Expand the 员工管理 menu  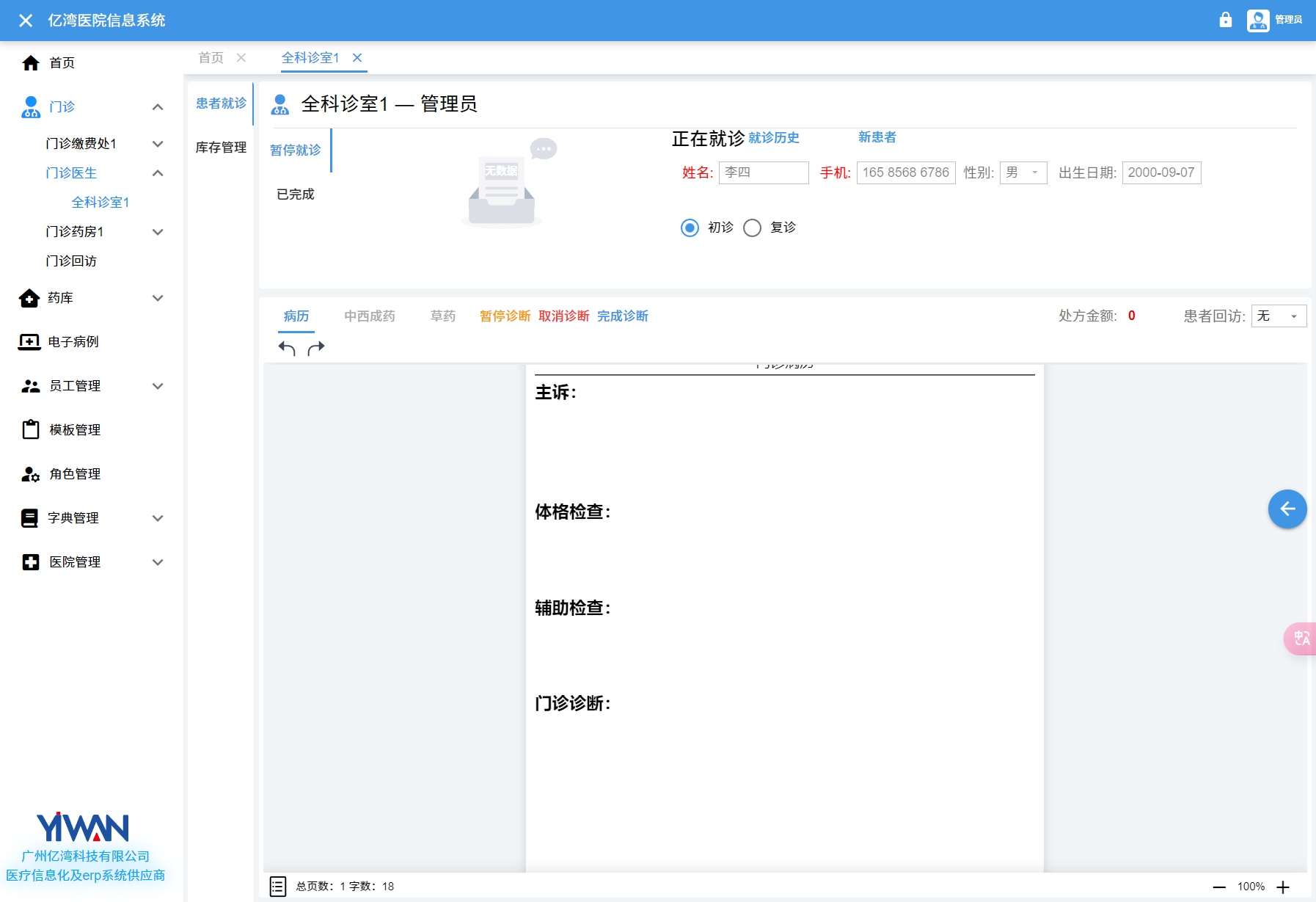tap(158, 386)
